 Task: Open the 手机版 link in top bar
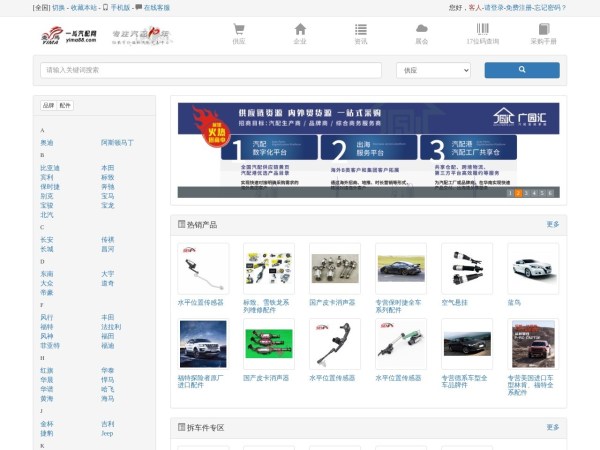click(122, 7)
